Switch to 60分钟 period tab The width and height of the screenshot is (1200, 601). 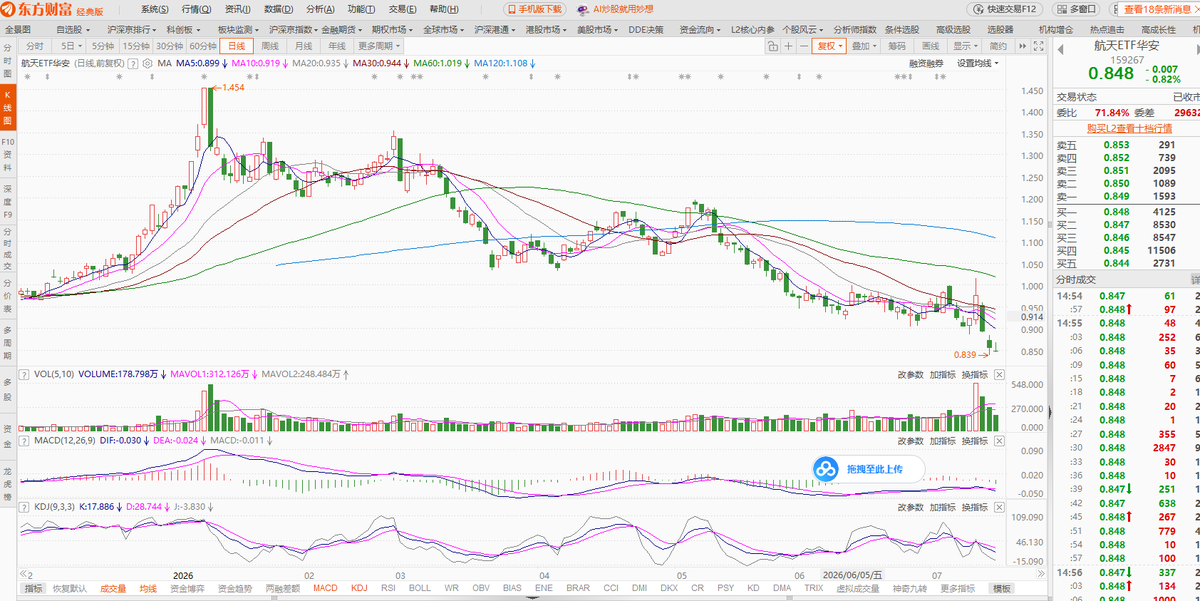tap(203, 46)
